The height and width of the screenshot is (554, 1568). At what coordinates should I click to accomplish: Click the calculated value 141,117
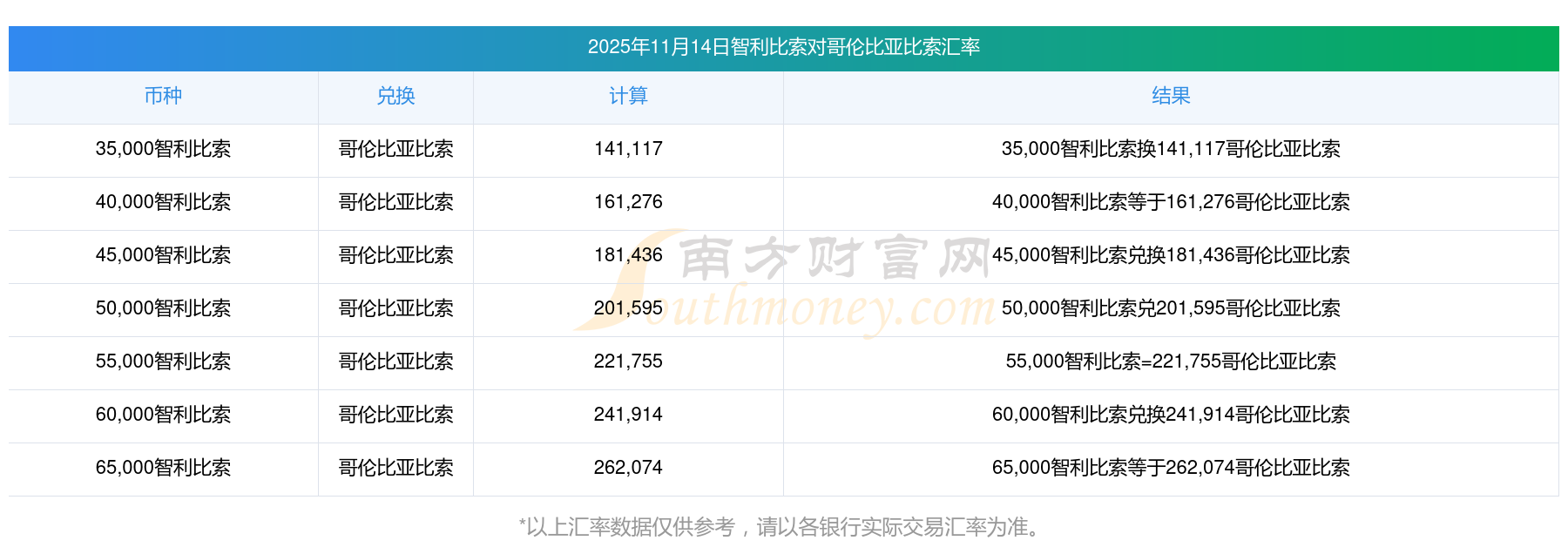coord(628,149)
